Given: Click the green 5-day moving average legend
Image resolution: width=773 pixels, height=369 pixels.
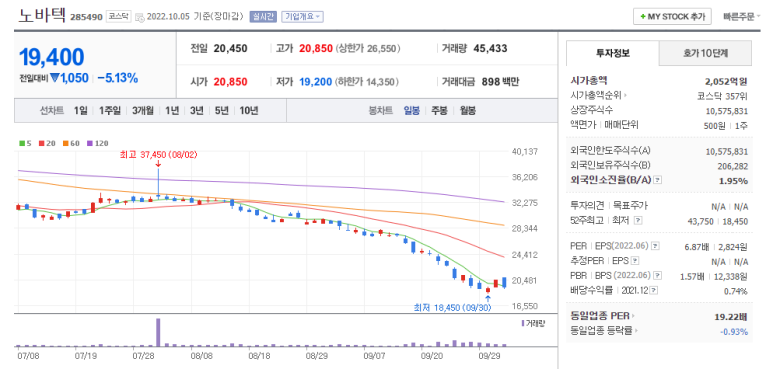Looking at the screenshot, I should click(x=25, y=143).
